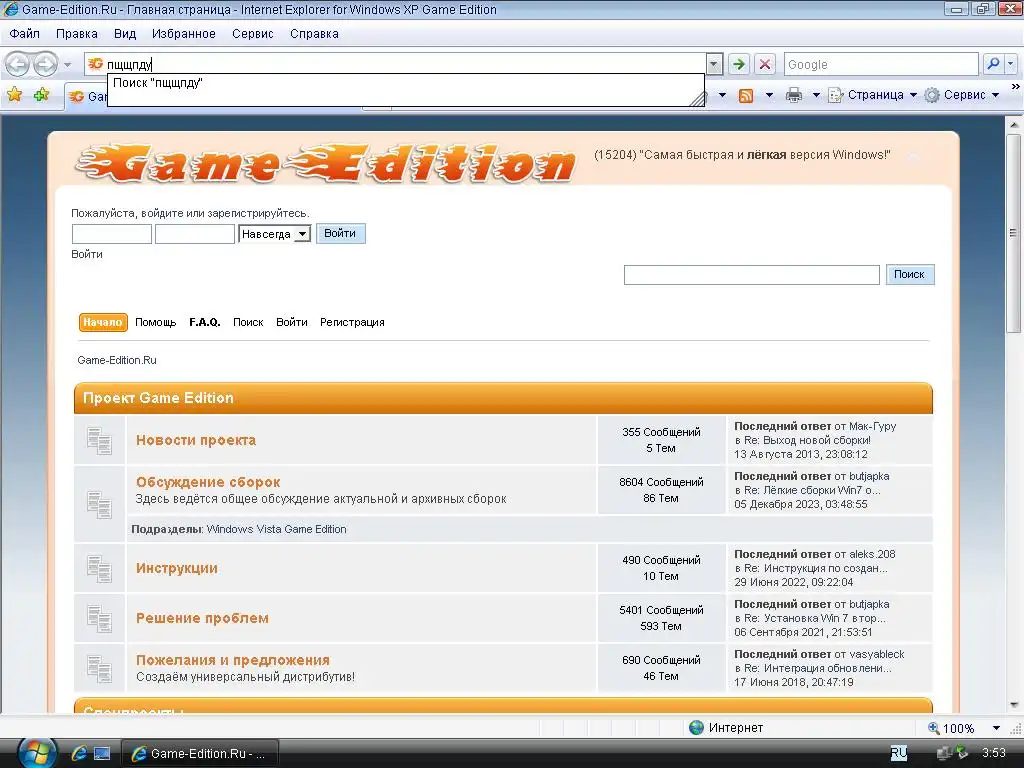The image size is (1024, 768).
Task: Click the Favorites star icon
Action: pos(14,95)
